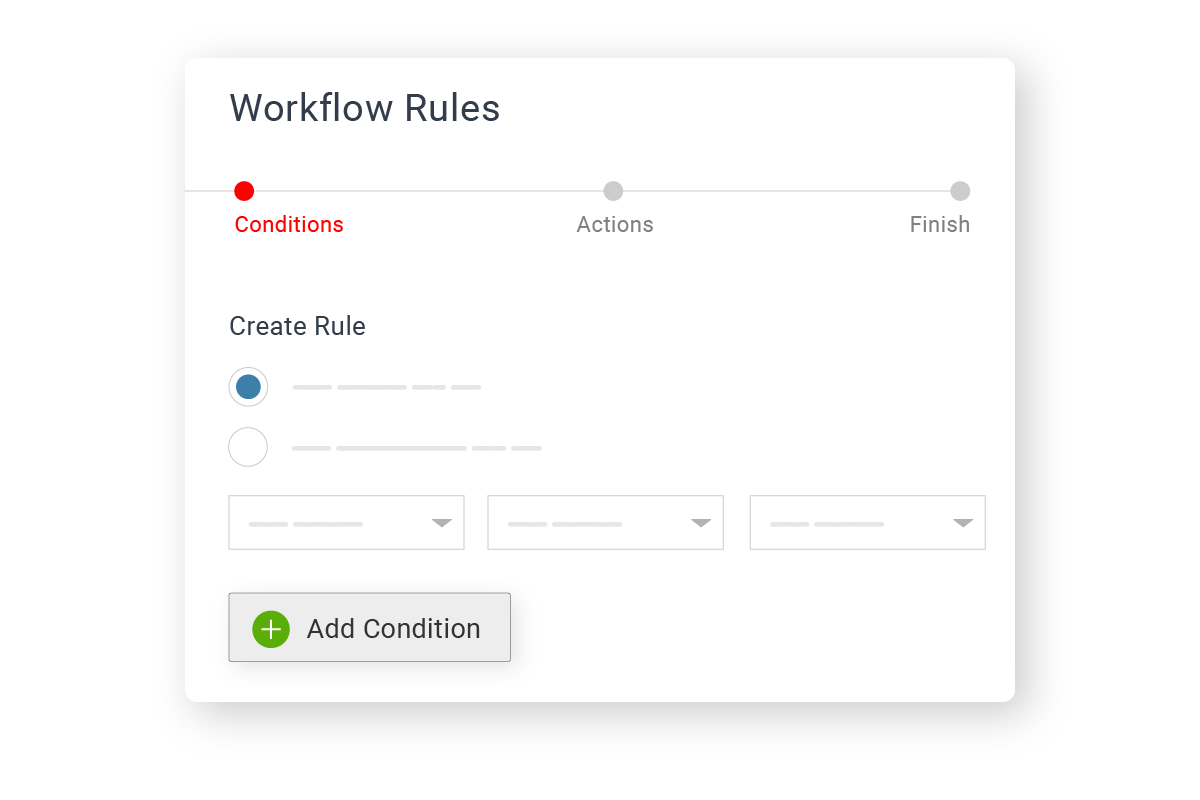
Task: Jump to the Finish step label
Action: [x=939, y=225]
